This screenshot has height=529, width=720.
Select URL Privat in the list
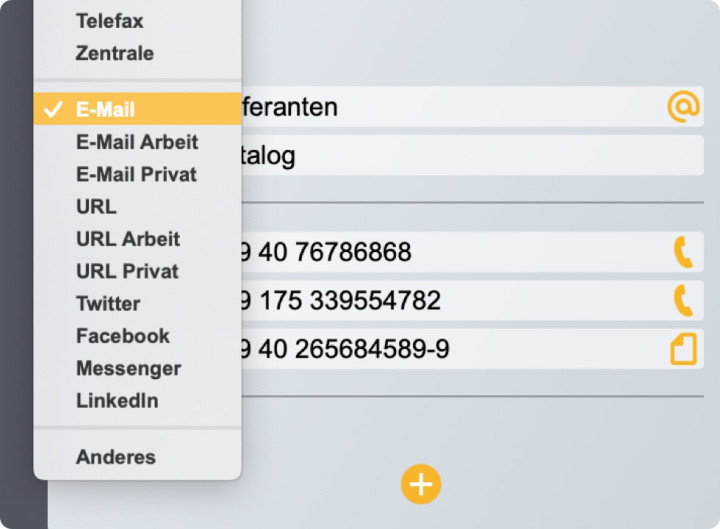pyautogui.click(x=127, y=271)
